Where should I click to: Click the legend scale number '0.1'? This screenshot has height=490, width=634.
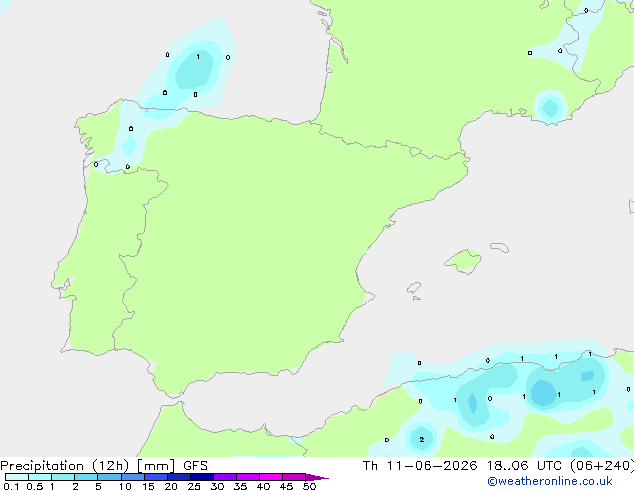click(x=11, y=486)
